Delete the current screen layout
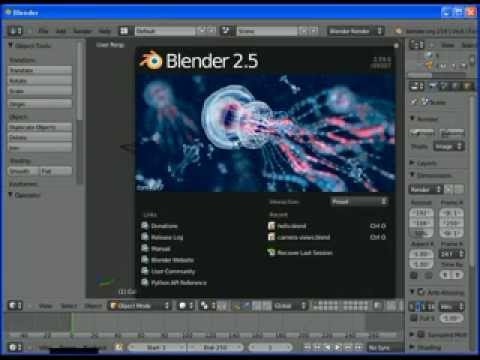 pyautogui.click(x=212, y=31)
